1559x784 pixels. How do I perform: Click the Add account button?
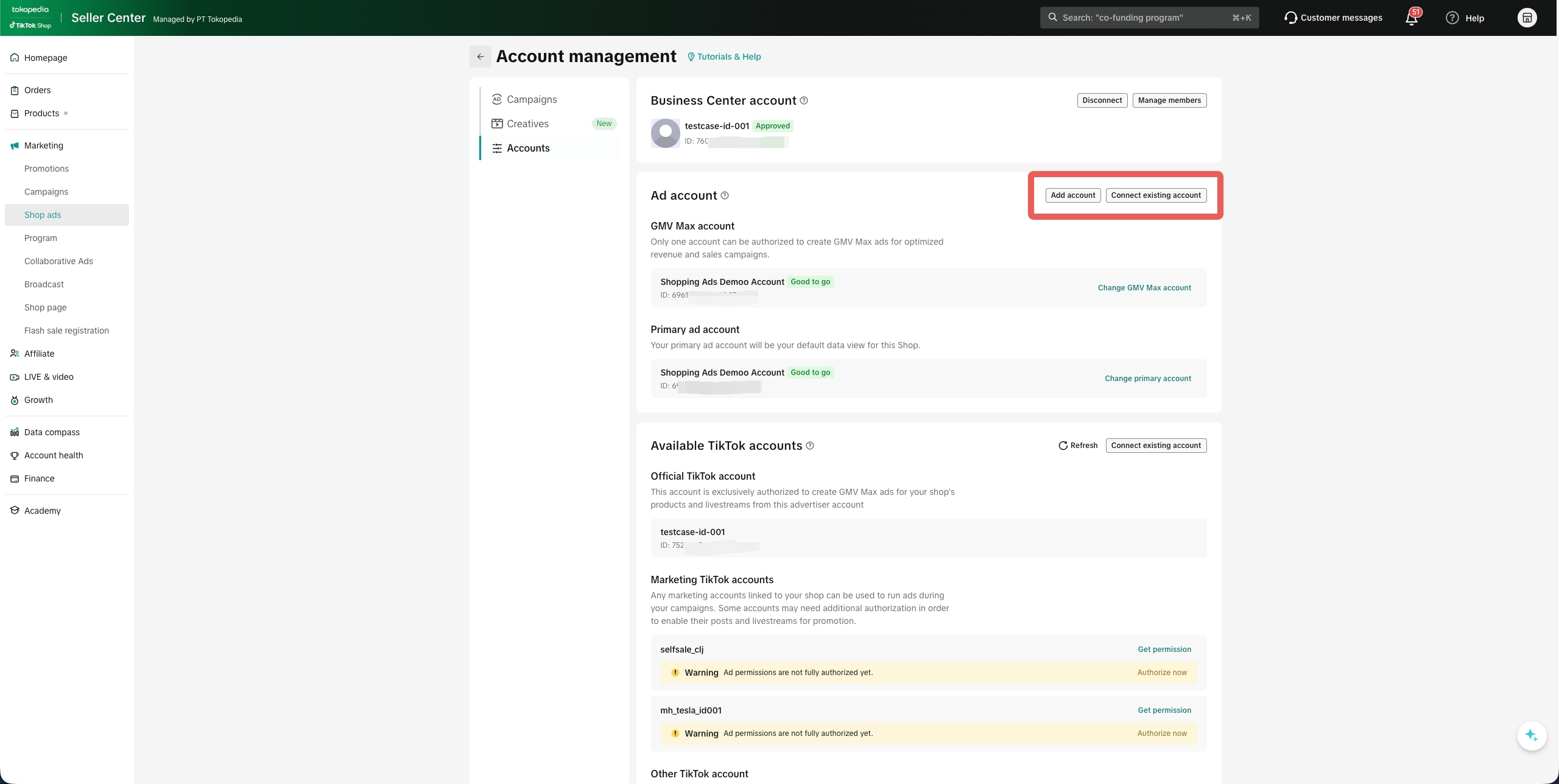pos(1072,195)
